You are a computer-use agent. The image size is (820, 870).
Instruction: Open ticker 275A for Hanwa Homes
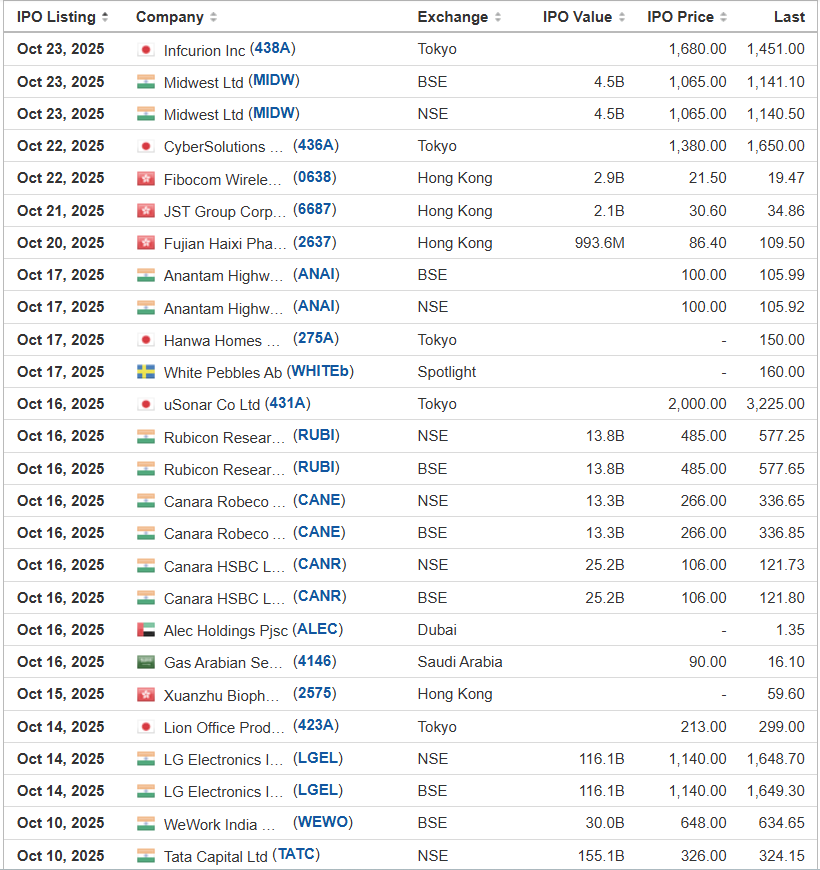[316, 338]
